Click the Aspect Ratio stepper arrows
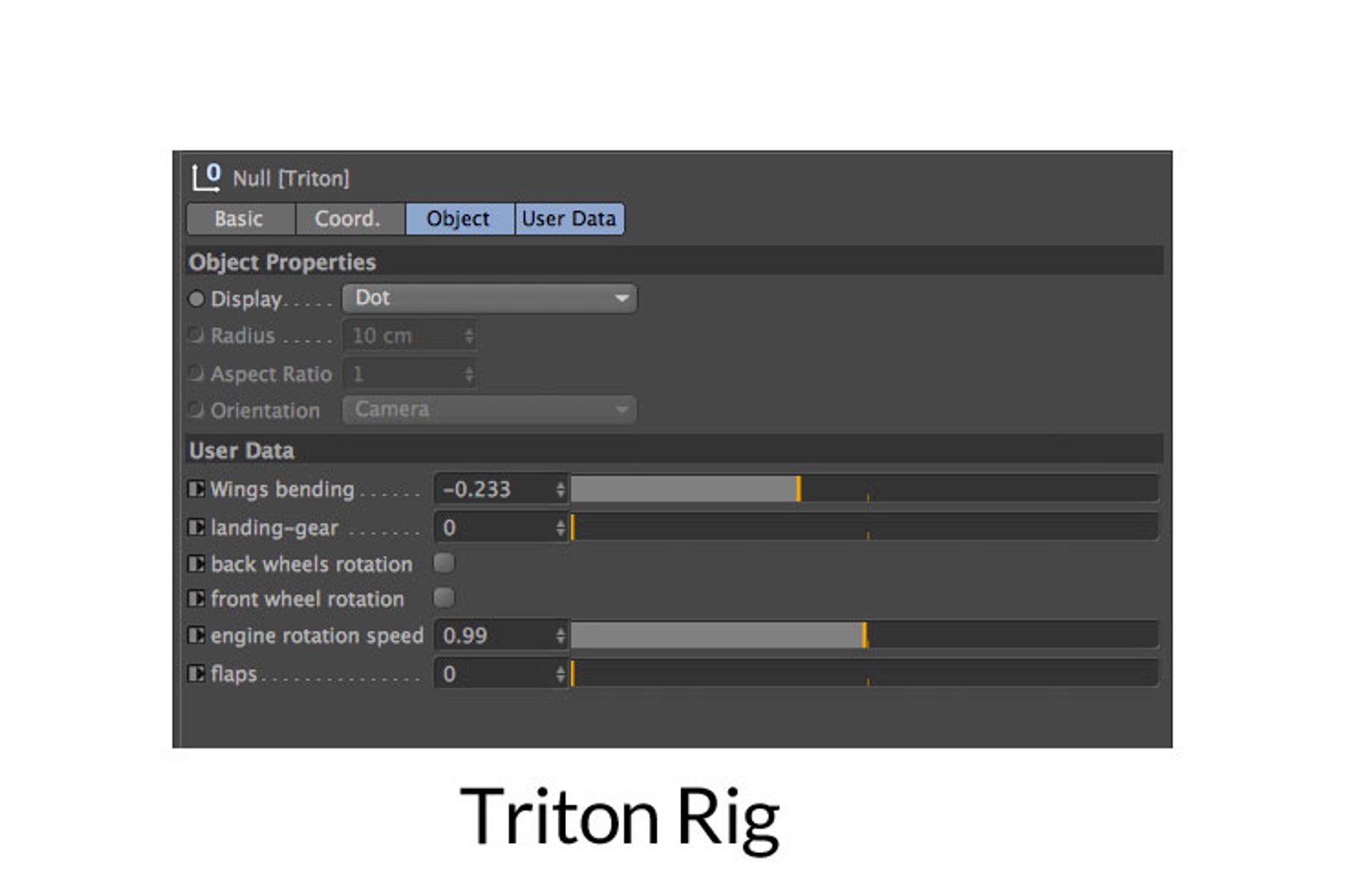Viewport: 1346px width, 896px height. coord(469,374)
